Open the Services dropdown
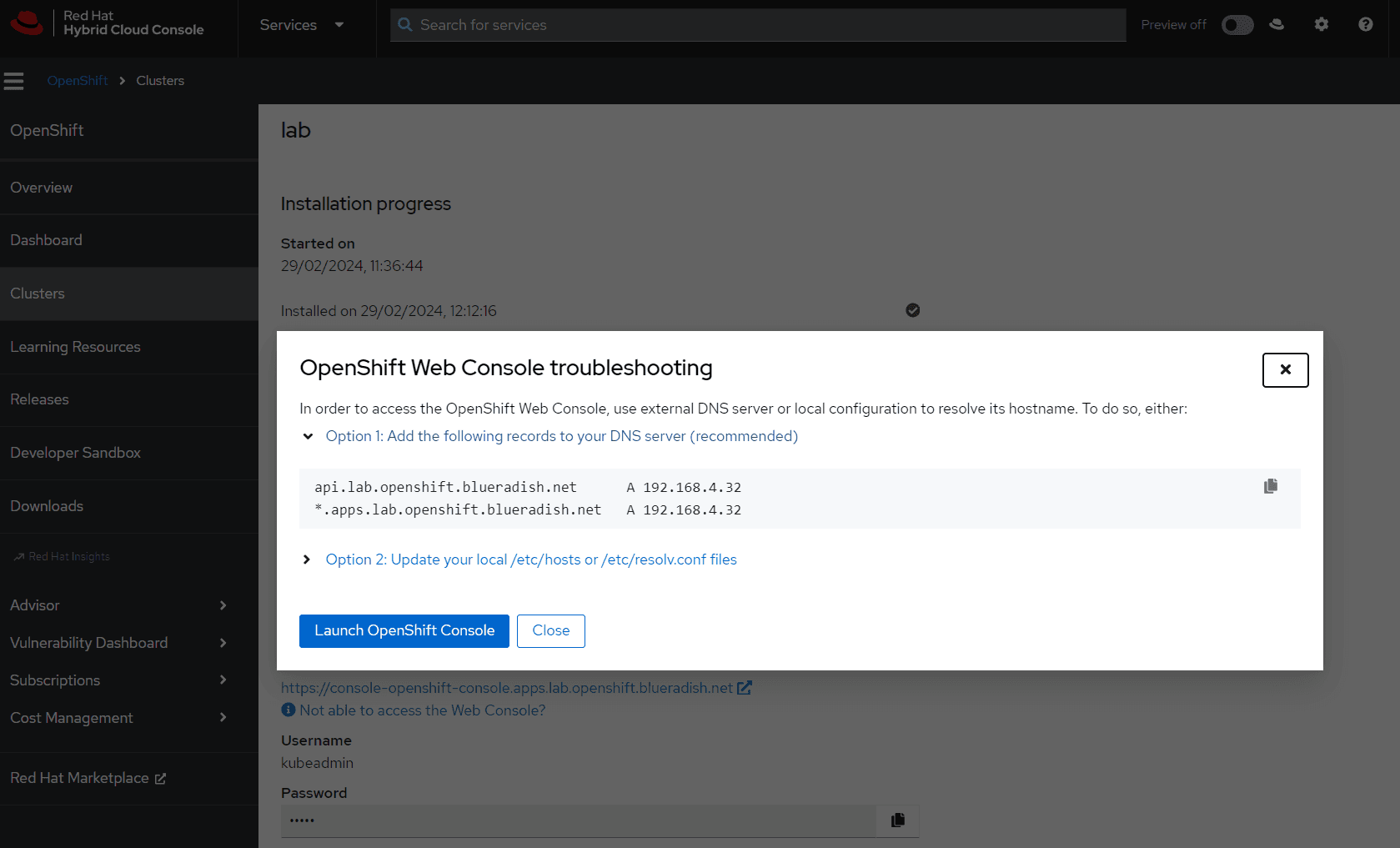1400x848 pixels. click(302, 25)
